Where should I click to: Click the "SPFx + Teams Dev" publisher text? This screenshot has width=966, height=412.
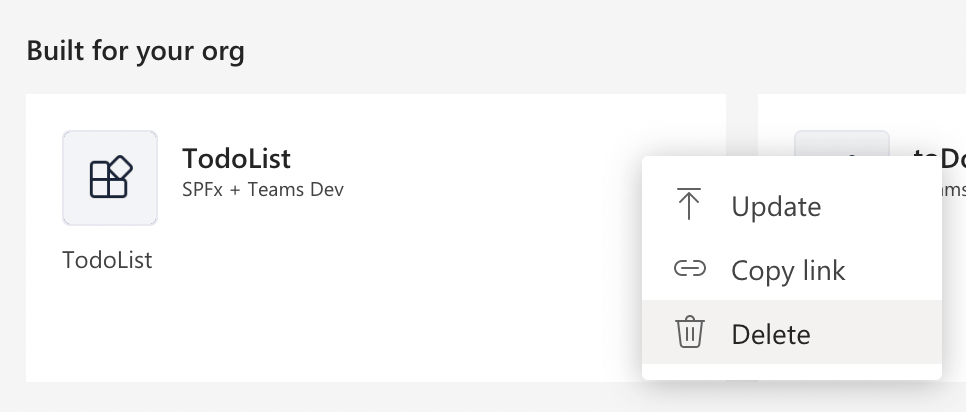point(263,188)
